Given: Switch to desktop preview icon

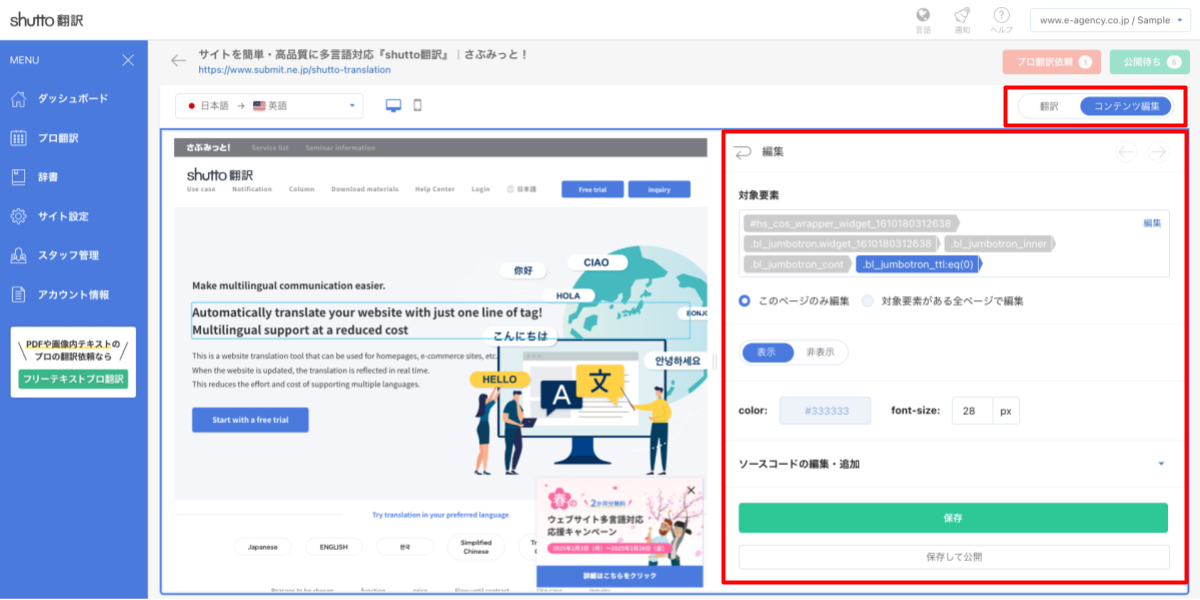Looking at the screenshot, I should [394, 105].
